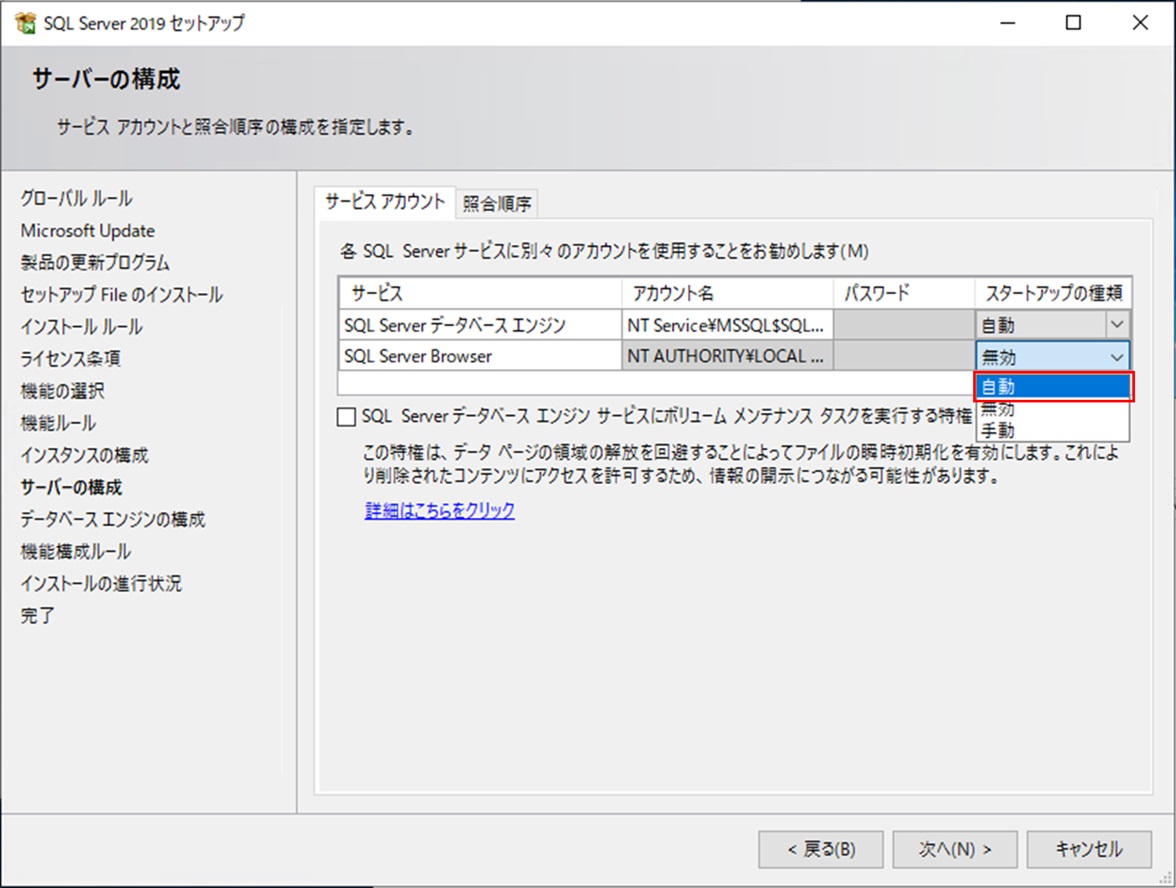Click the 次へ(N) button

[x=955, y=849]
